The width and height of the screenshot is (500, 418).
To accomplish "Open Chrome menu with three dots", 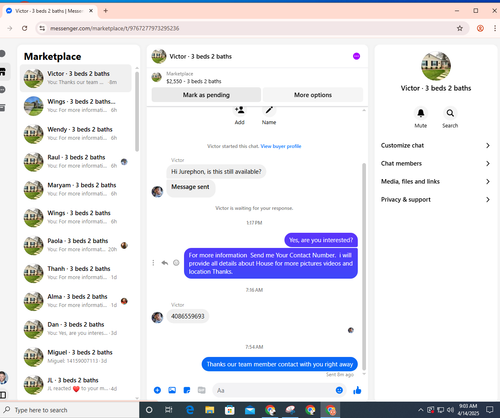I will [x=495, y=28].
